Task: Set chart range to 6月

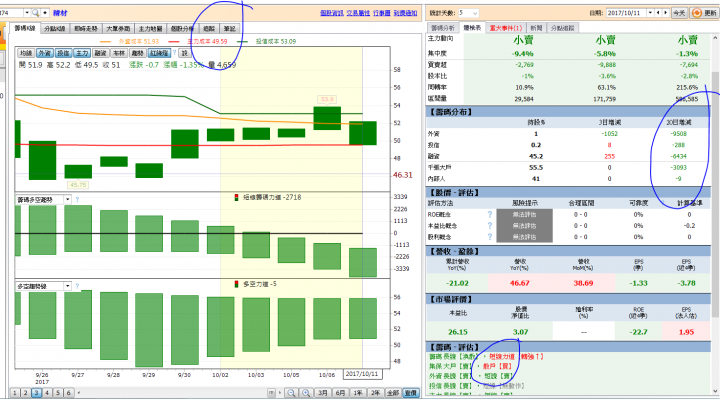Action: click(340, 393)
